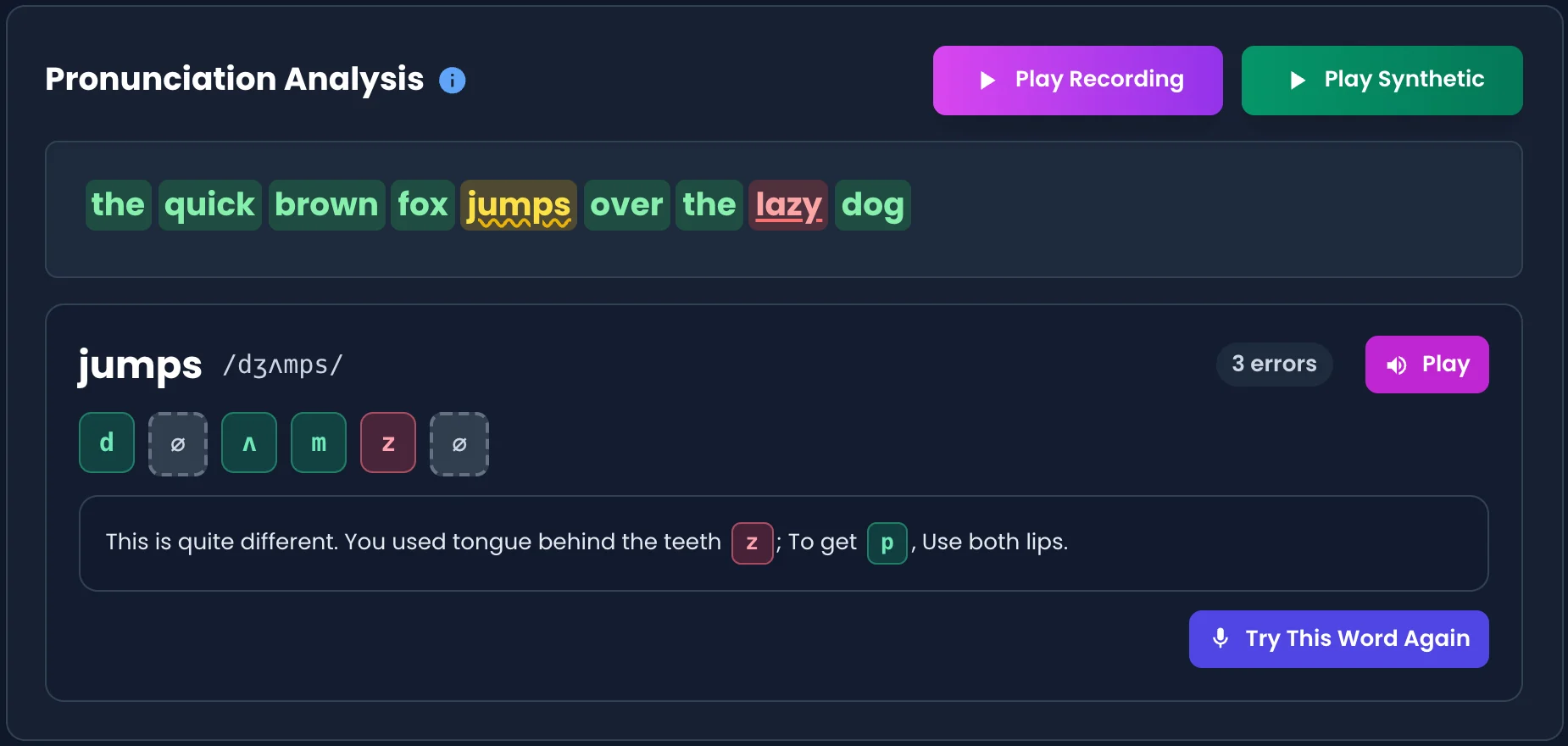Click the d phoneme chip under jumps
Image resolution: width=1568 pixels, height=746 pixels.
point(106,443)
